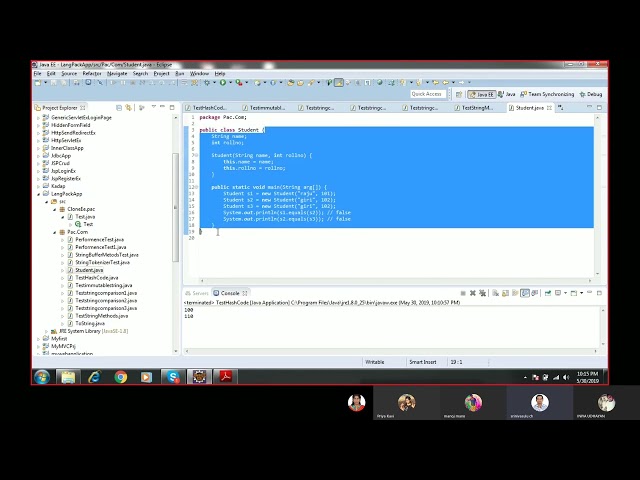Expand the JRE System Library node
640x480 pixels.
click(x=46, y=331)
